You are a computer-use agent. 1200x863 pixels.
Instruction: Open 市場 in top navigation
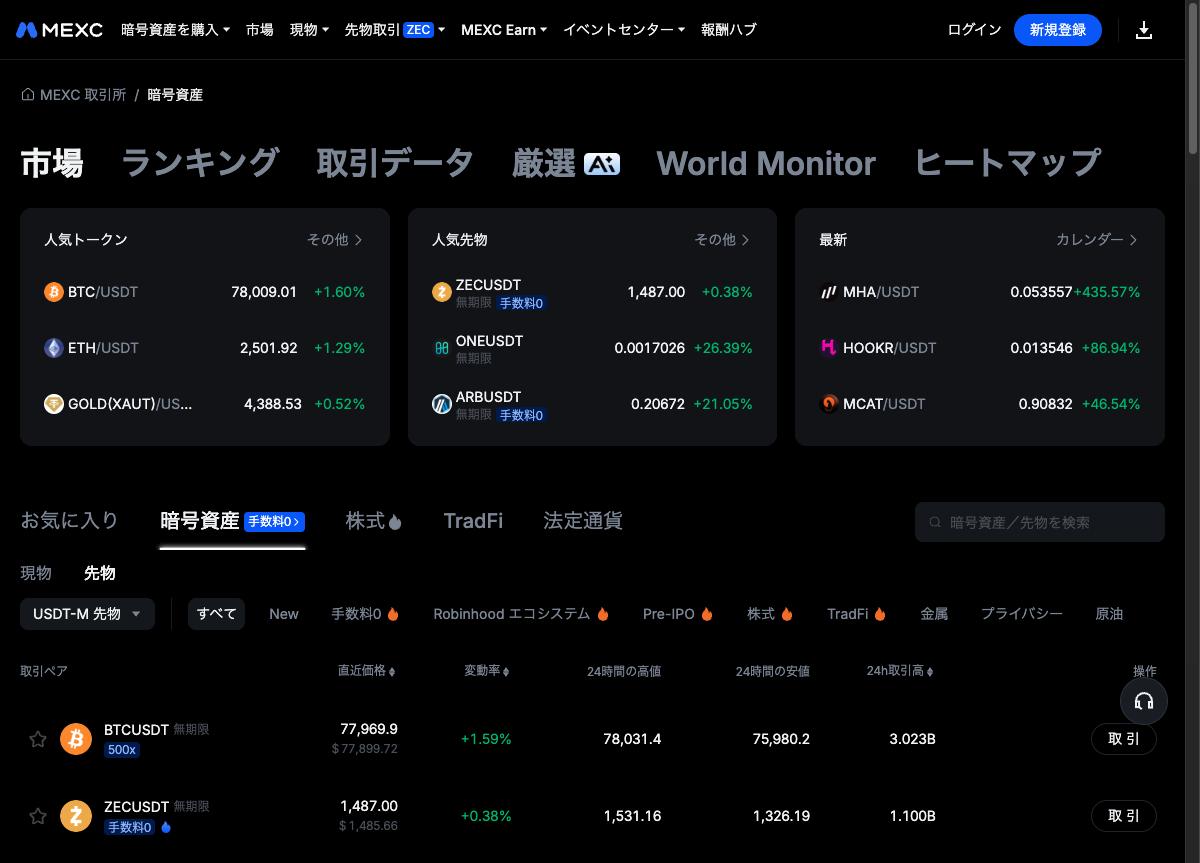pyautogui.click(x=260, y=30)
